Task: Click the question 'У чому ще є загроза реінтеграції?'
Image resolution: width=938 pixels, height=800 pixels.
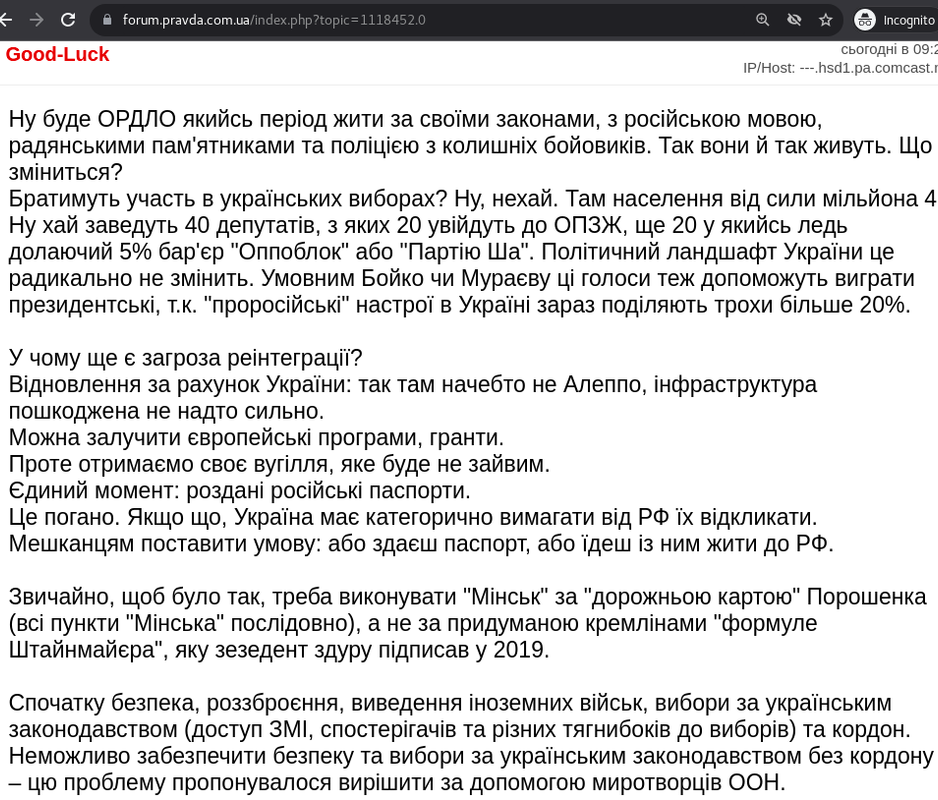Action: (185, 358)
